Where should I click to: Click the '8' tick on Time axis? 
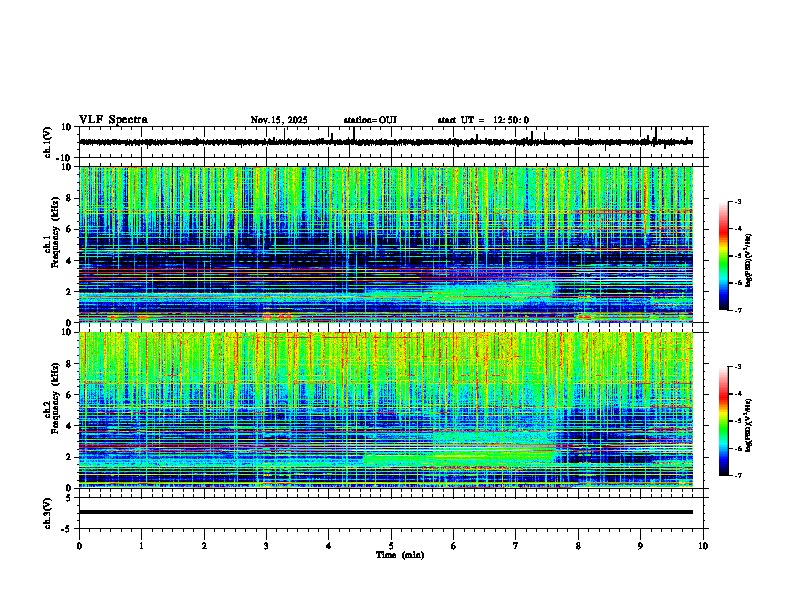click(578, 546)
